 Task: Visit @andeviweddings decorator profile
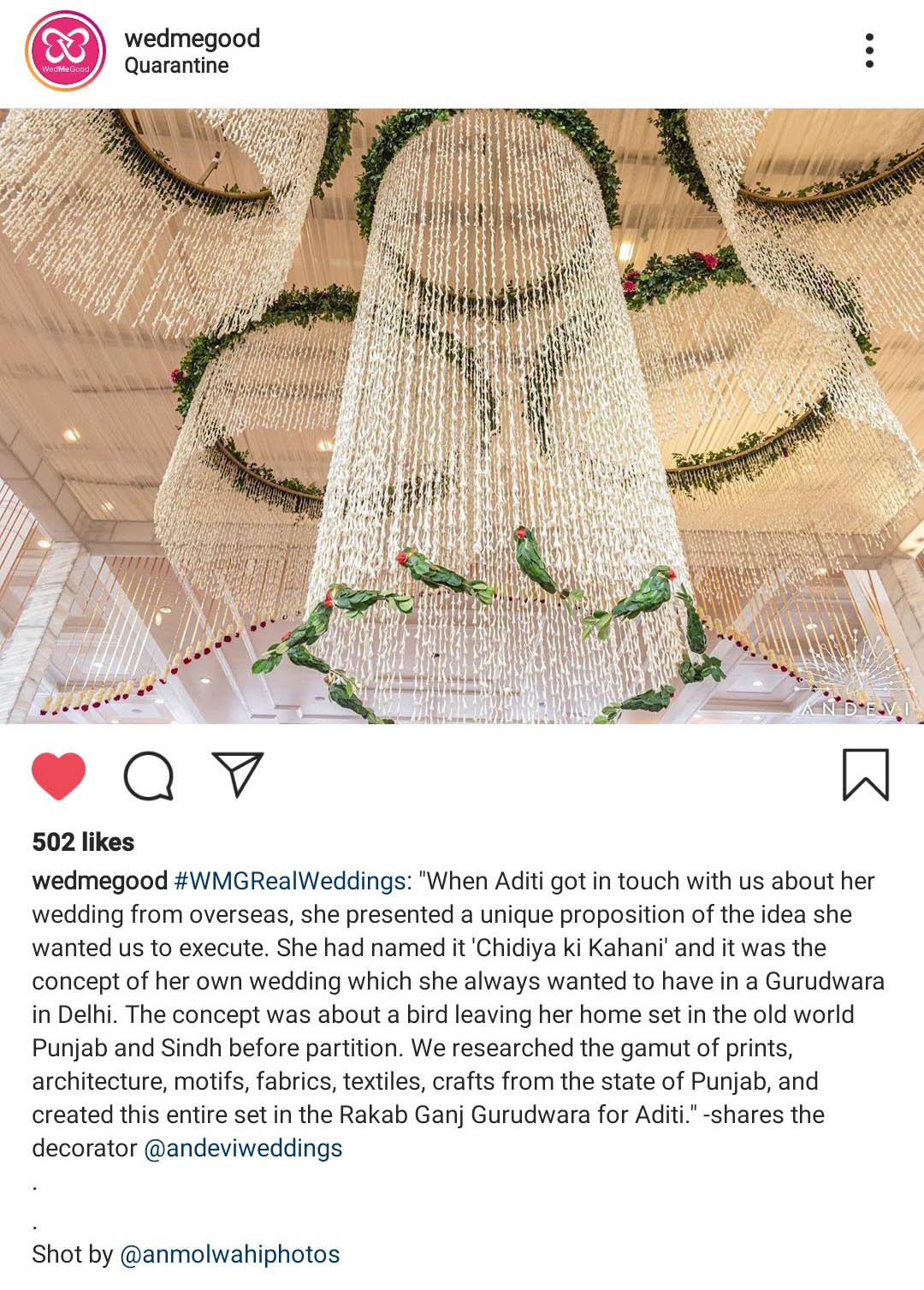pos(243,1148)
